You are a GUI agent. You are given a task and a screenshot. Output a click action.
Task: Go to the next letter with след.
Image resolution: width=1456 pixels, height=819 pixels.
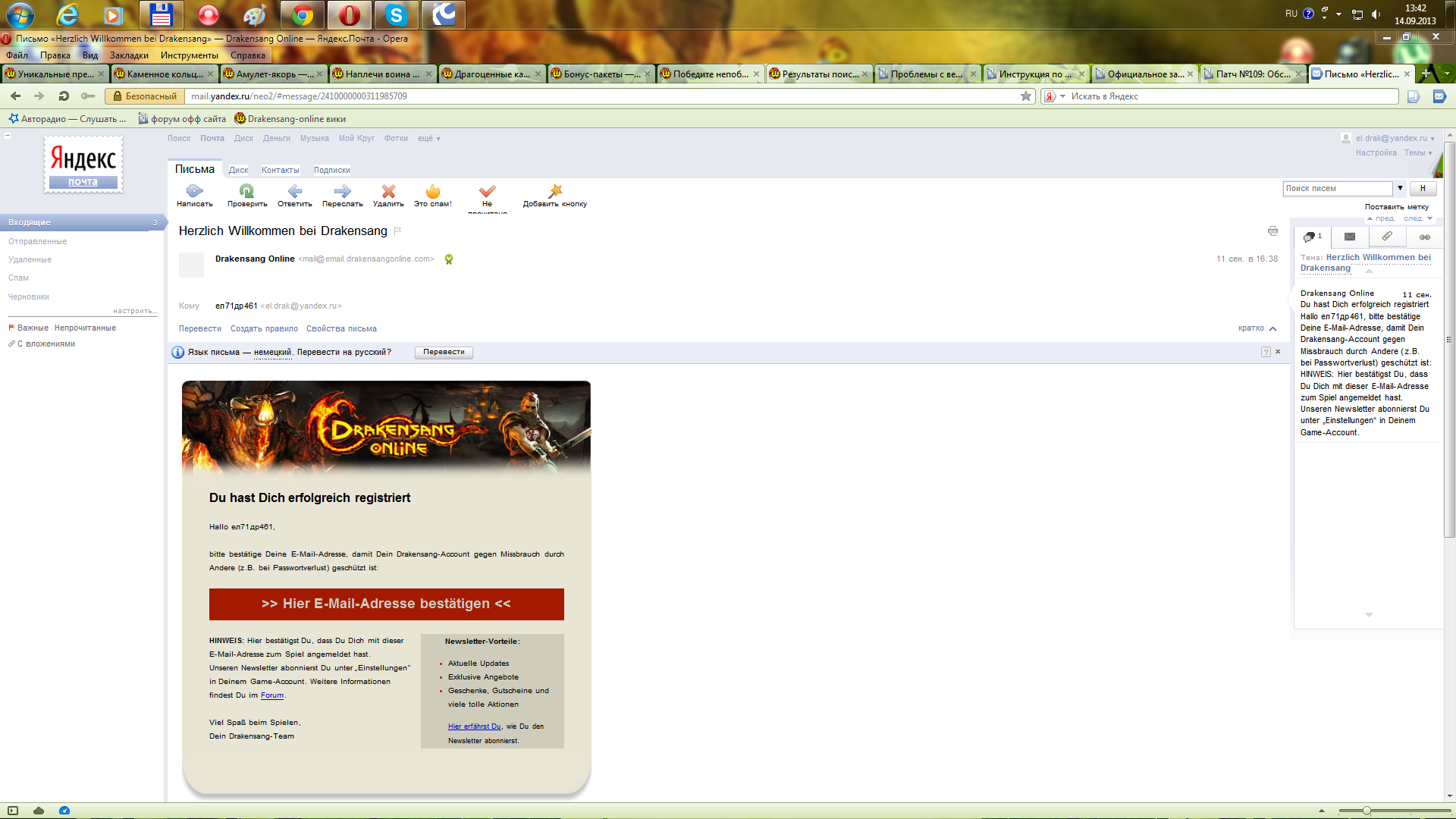point(1417,218)
